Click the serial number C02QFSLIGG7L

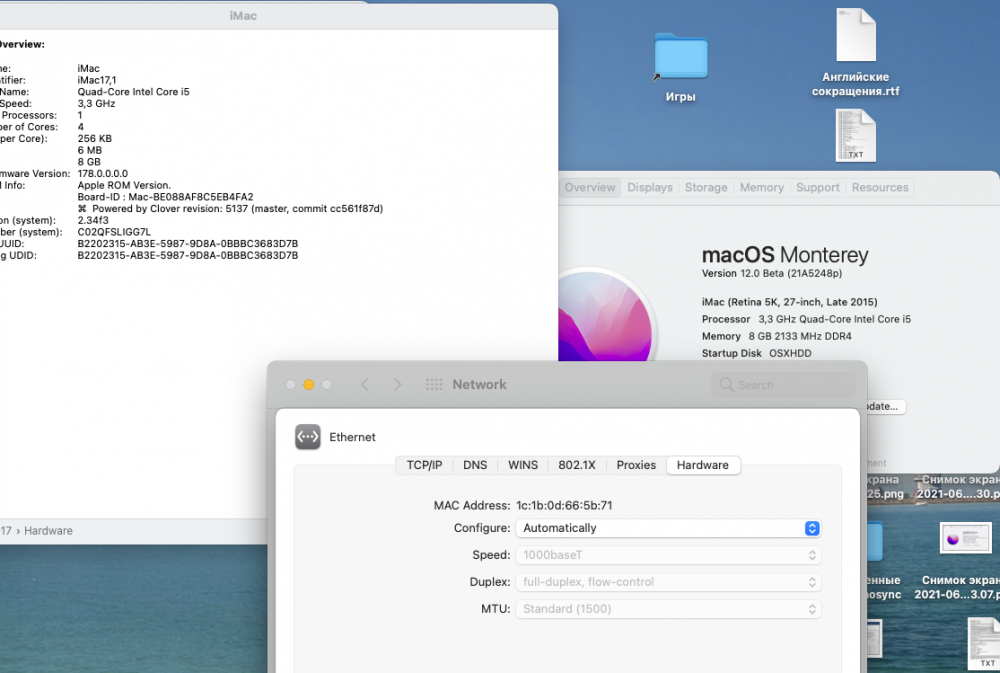click(x=114, y=232)
